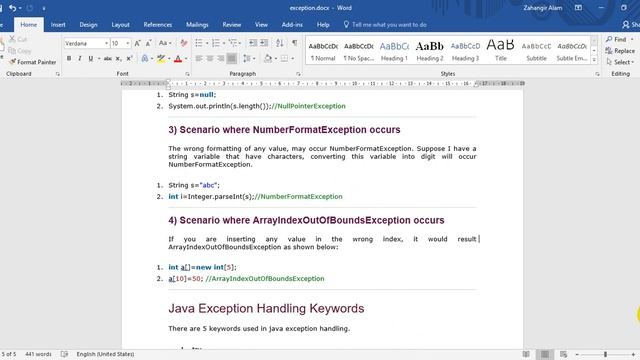Switch to Web Layout view

pyautogui.click(x=563, y=354)
